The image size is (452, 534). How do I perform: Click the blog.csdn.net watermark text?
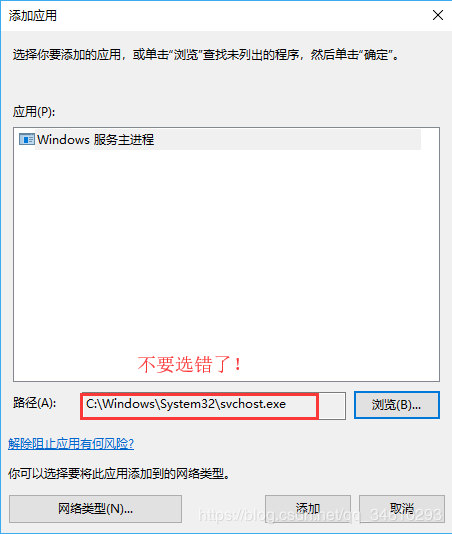point(320,515)
